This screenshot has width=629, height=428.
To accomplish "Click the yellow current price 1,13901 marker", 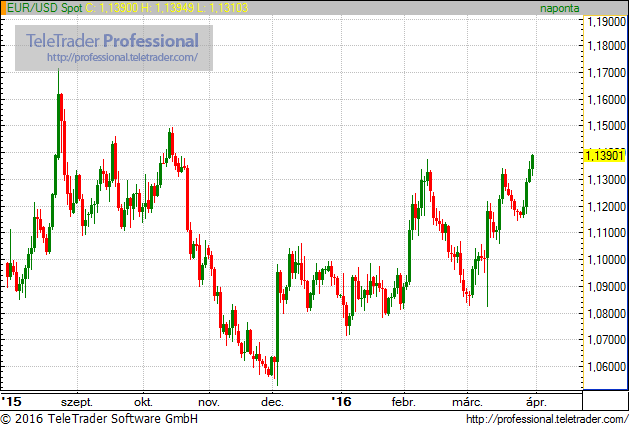I will click(605, 156).
